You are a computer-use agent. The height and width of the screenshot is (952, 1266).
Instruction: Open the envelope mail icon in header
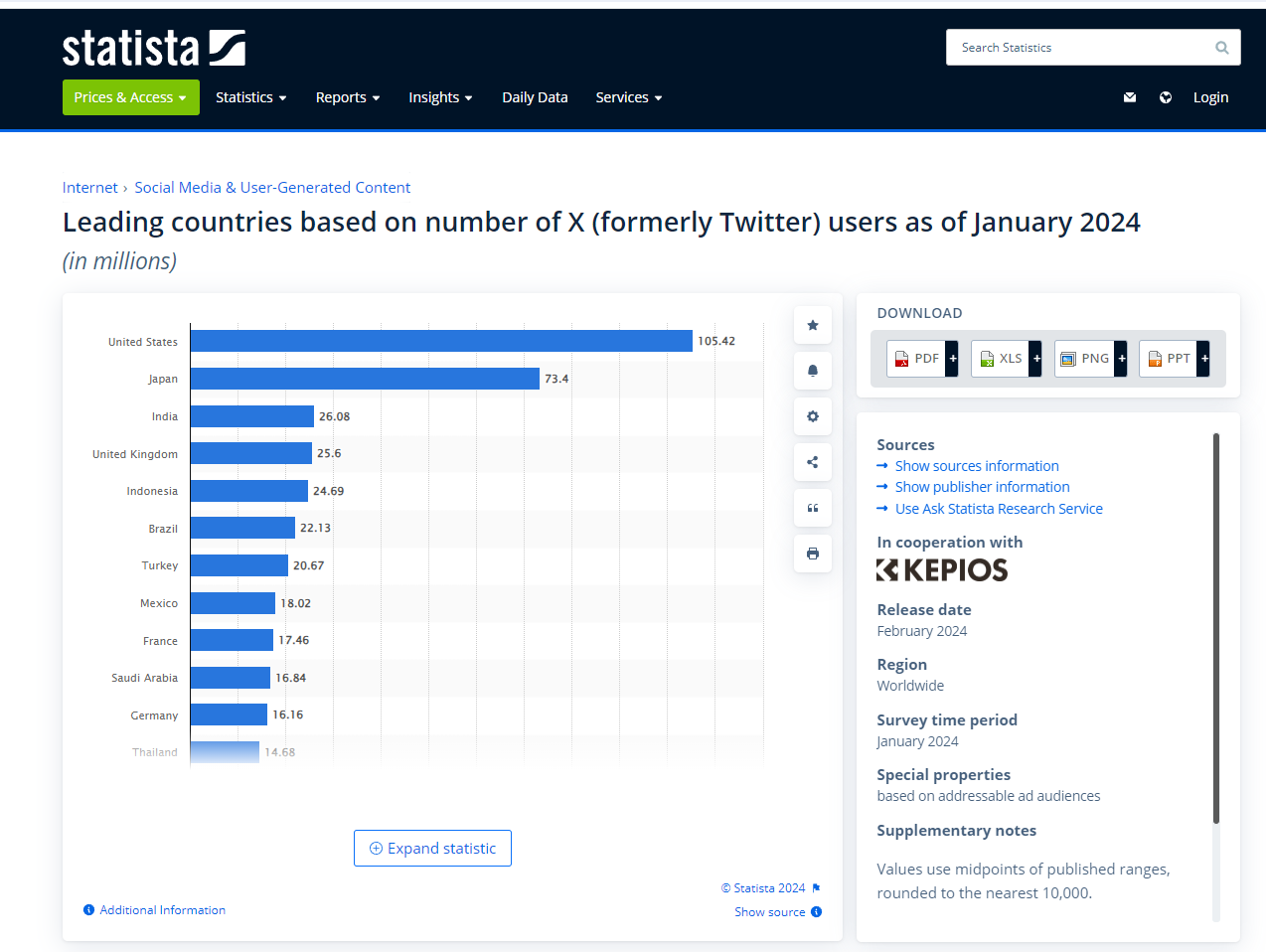[x=1130, y=97]
